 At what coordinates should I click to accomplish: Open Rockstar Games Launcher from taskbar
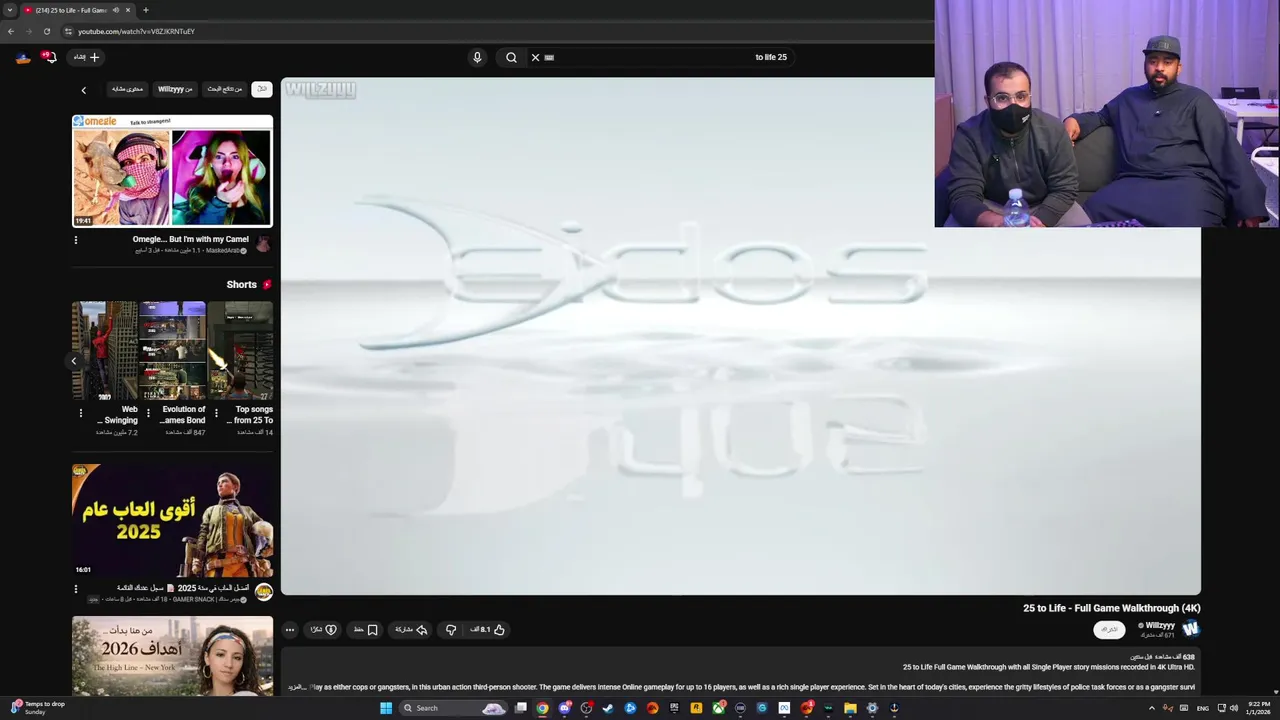[x=696, y=708]
